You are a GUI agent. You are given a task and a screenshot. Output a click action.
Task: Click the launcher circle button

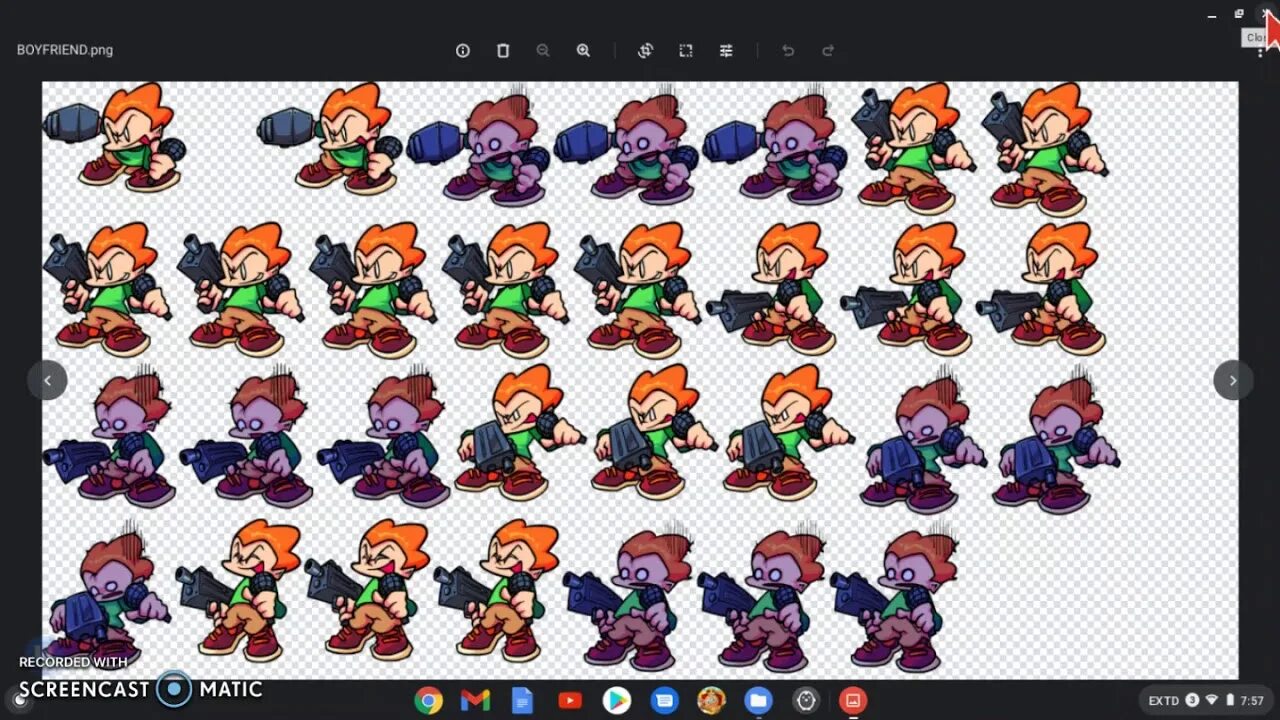(19, 699)
